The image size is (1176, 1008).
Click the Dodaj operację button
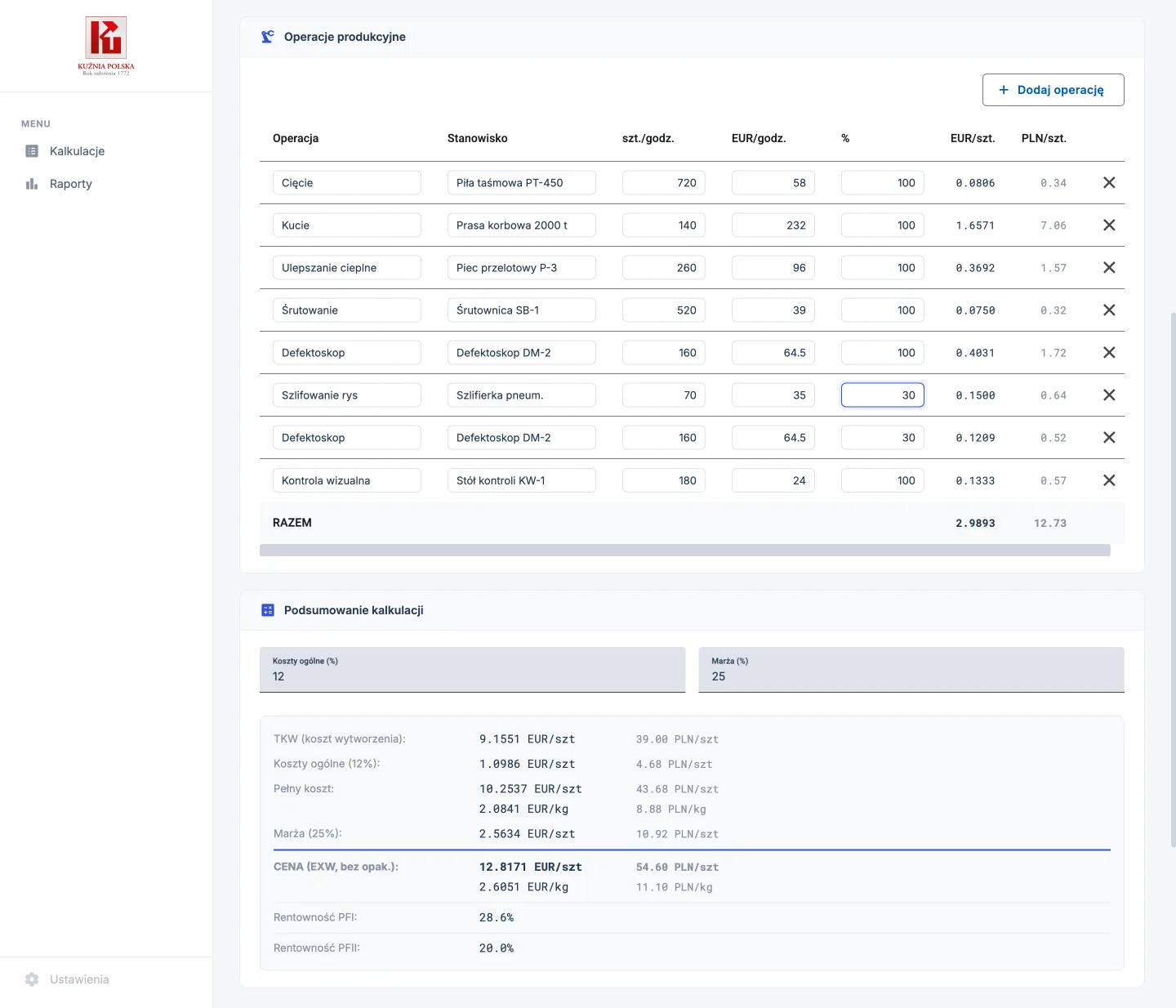click(1053, 90)
